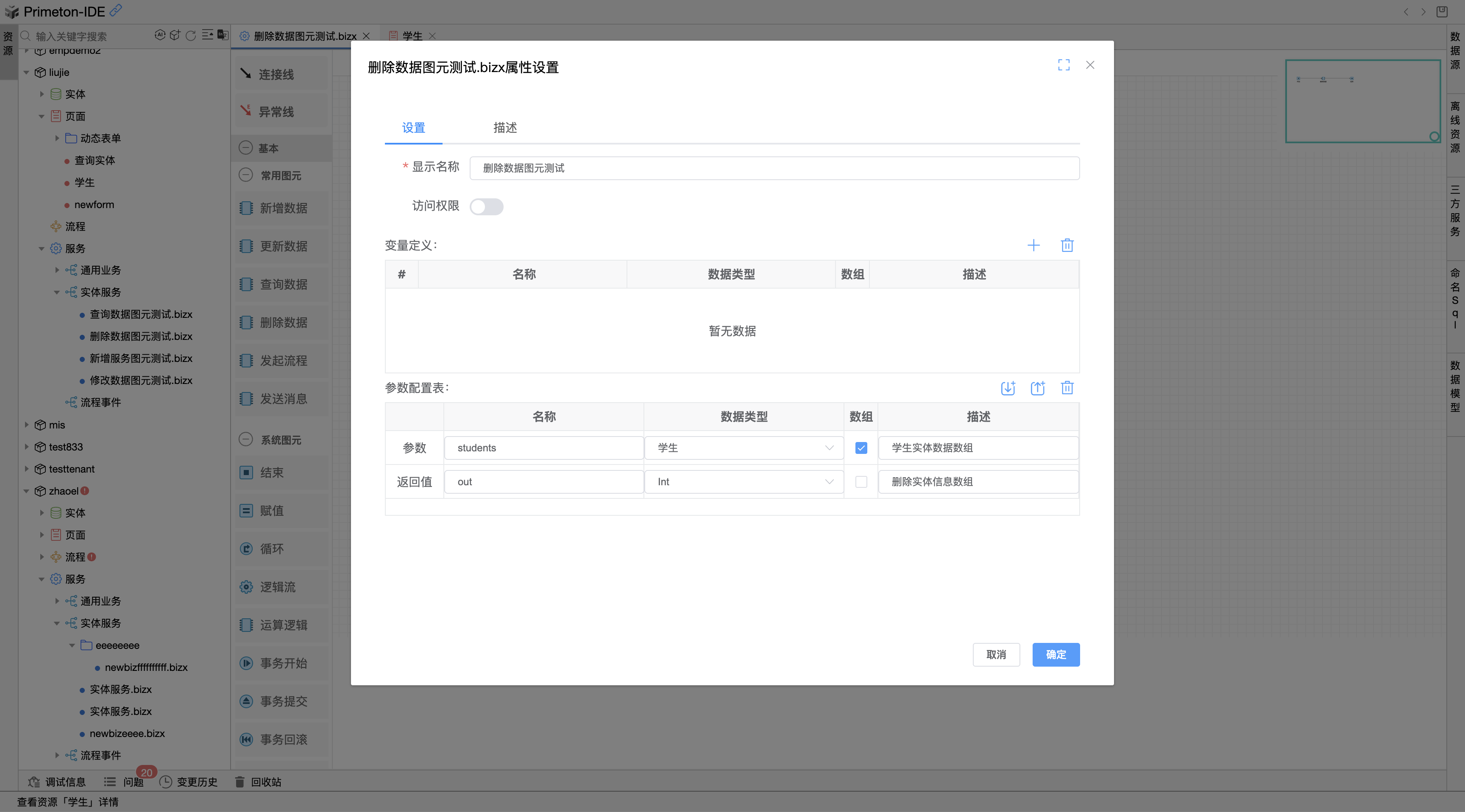Expand the zhaoel project's 实体 node
1465x812 pixels.
coord(42,512)
